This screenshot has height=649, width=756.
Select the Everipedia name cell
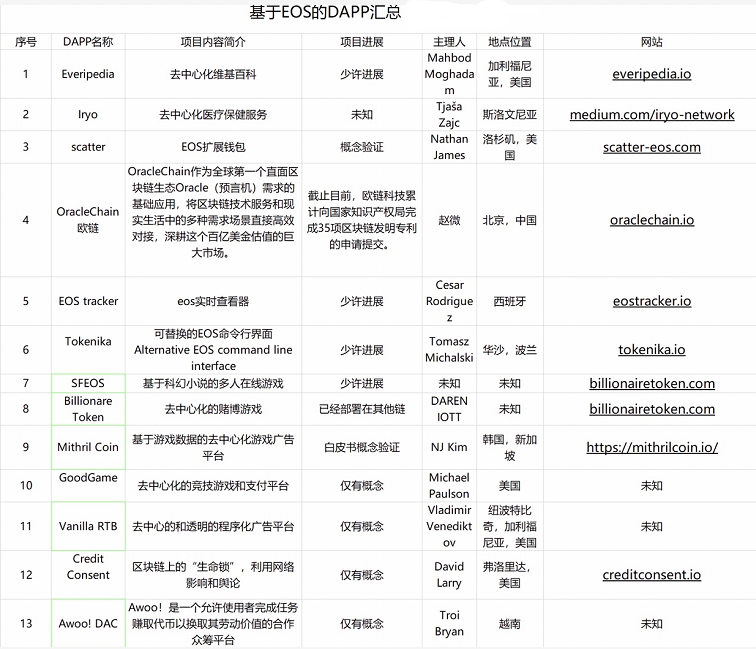click(88, 74)
